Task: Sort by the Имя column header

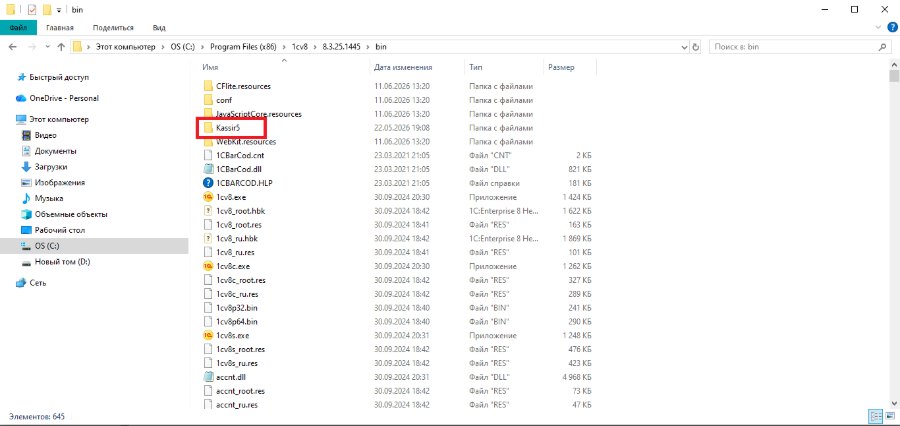Action: (x=210, y=67)
